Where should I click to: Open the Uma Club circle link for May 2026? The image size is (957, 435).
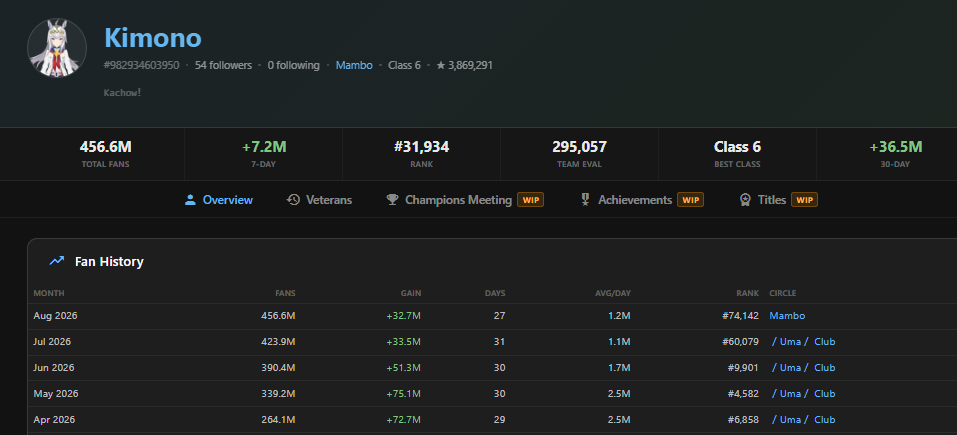(803, 394)
